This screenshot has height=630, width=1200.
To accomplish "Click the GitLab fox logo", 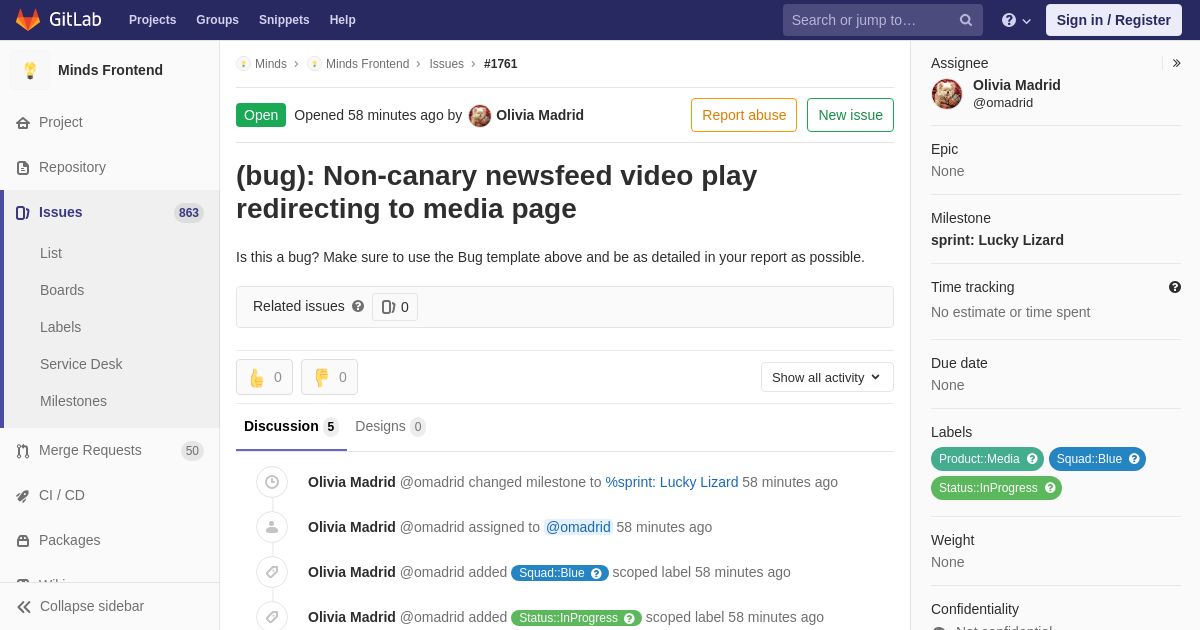I will pyautogui.click(x=28, y=20).
